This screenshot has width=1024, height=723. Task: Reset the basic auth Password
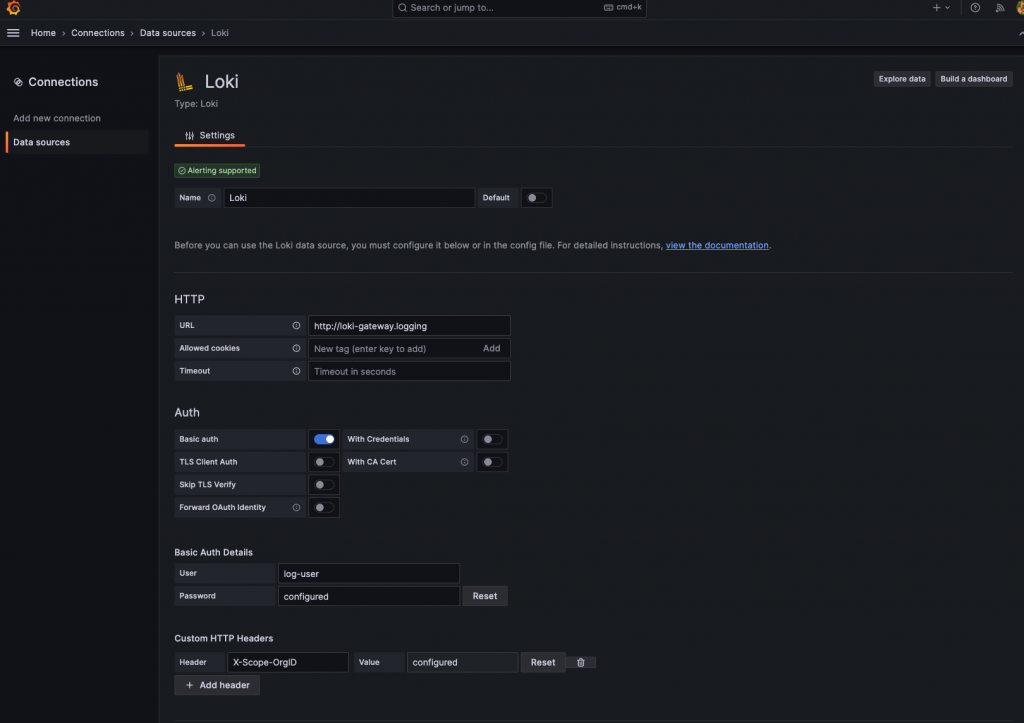click(x=485, y=596)
